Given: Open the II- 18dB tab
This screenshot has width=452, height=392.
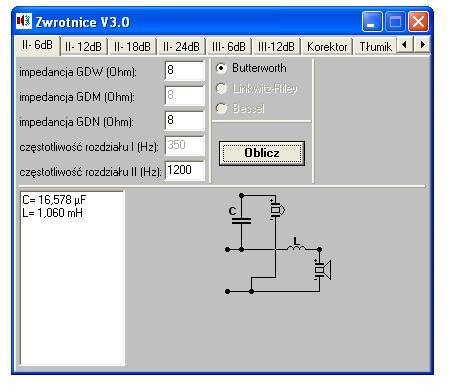Looking at the screenshot, I should click(x=132, y=46).
